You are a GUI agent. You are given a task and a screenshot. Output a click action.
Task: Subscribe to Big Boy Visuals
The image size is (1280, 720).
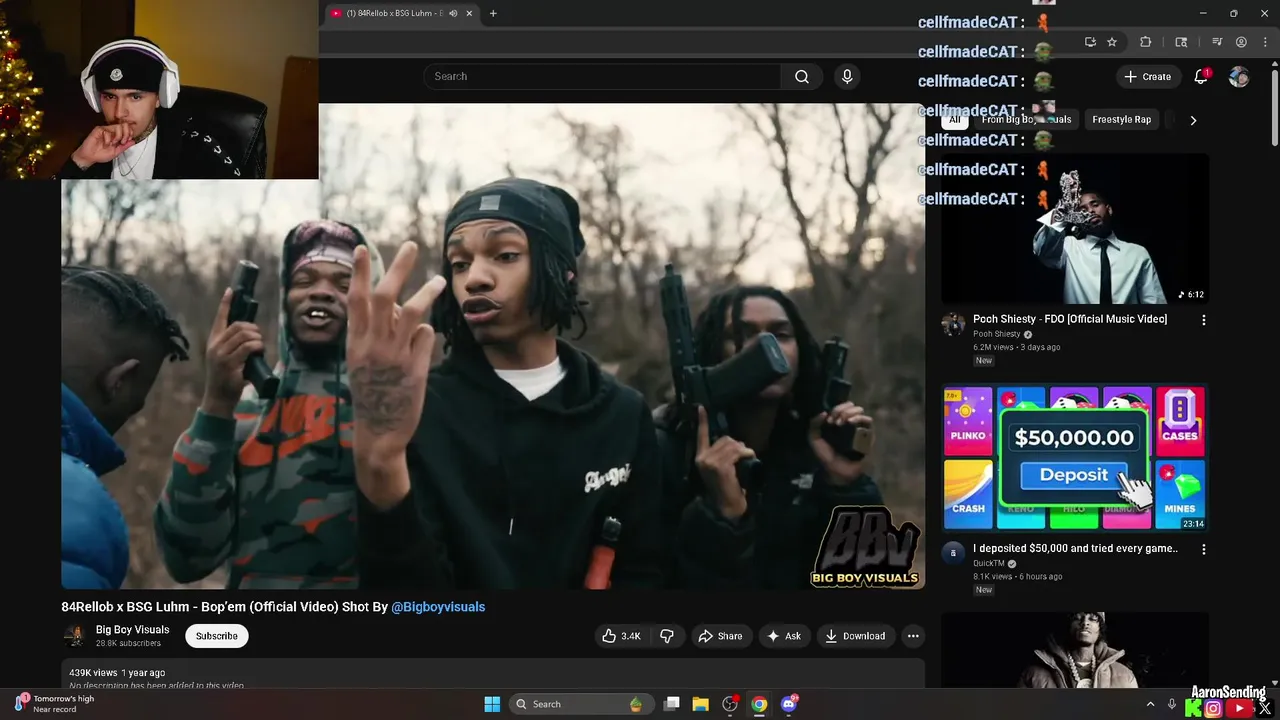pos(217,636)
